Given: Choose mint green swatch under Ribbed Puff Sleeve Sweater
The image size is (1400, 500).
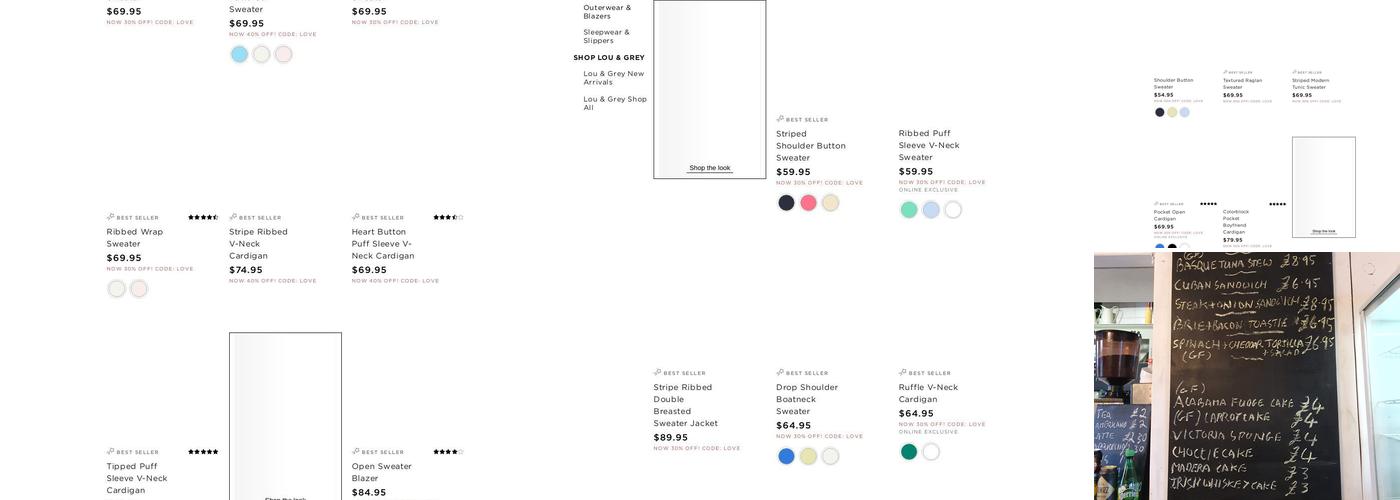Looking at the screenshot, I should (x=909, y=210).
